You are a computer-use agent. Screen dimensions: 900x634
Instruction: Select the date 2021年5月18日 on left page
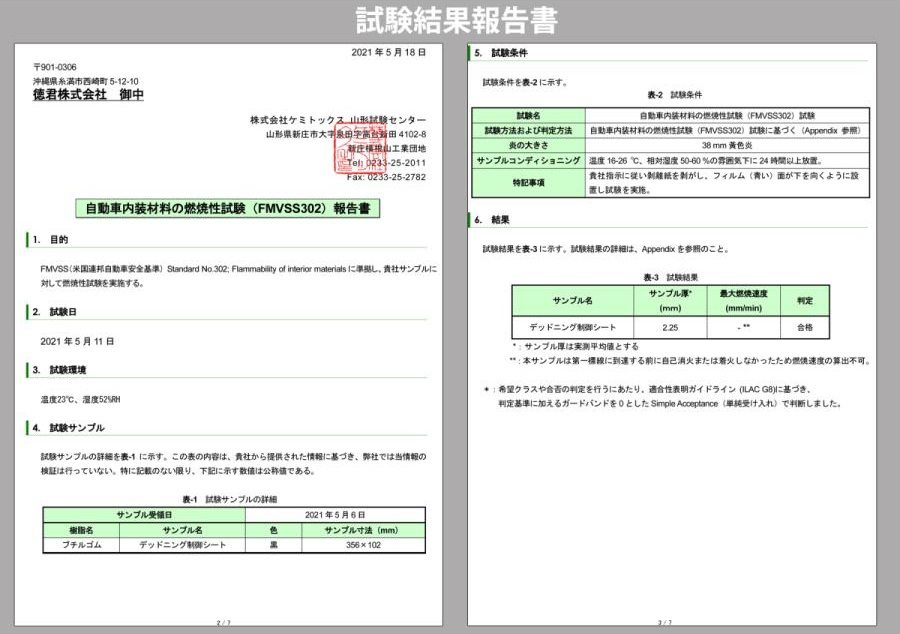pyautogui.click(x=389, y=52)
